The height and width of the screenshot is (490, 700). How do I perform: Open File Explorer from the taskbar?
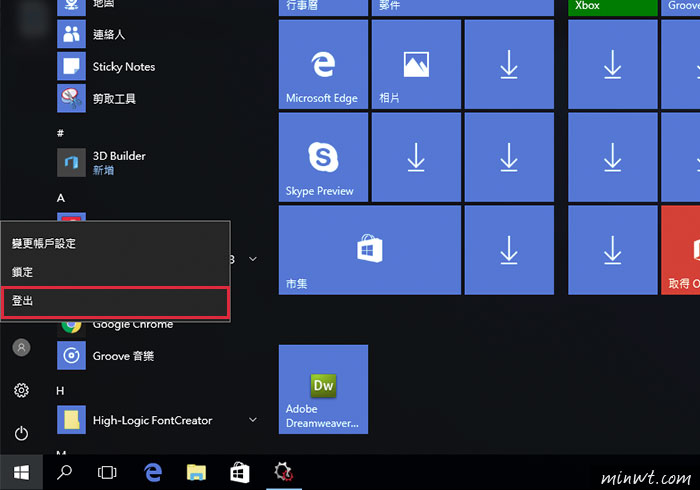pyautogui.click(x=196, y=472)
